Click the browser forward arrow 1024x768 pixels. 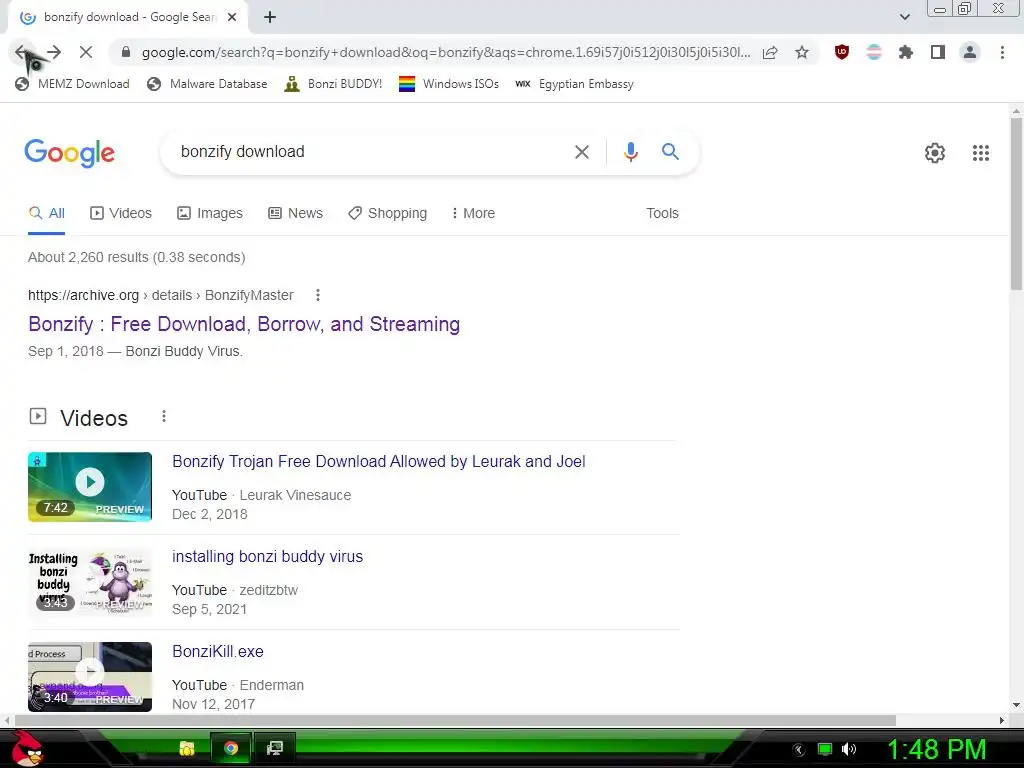pyautogui.click(x=54, y=52)
